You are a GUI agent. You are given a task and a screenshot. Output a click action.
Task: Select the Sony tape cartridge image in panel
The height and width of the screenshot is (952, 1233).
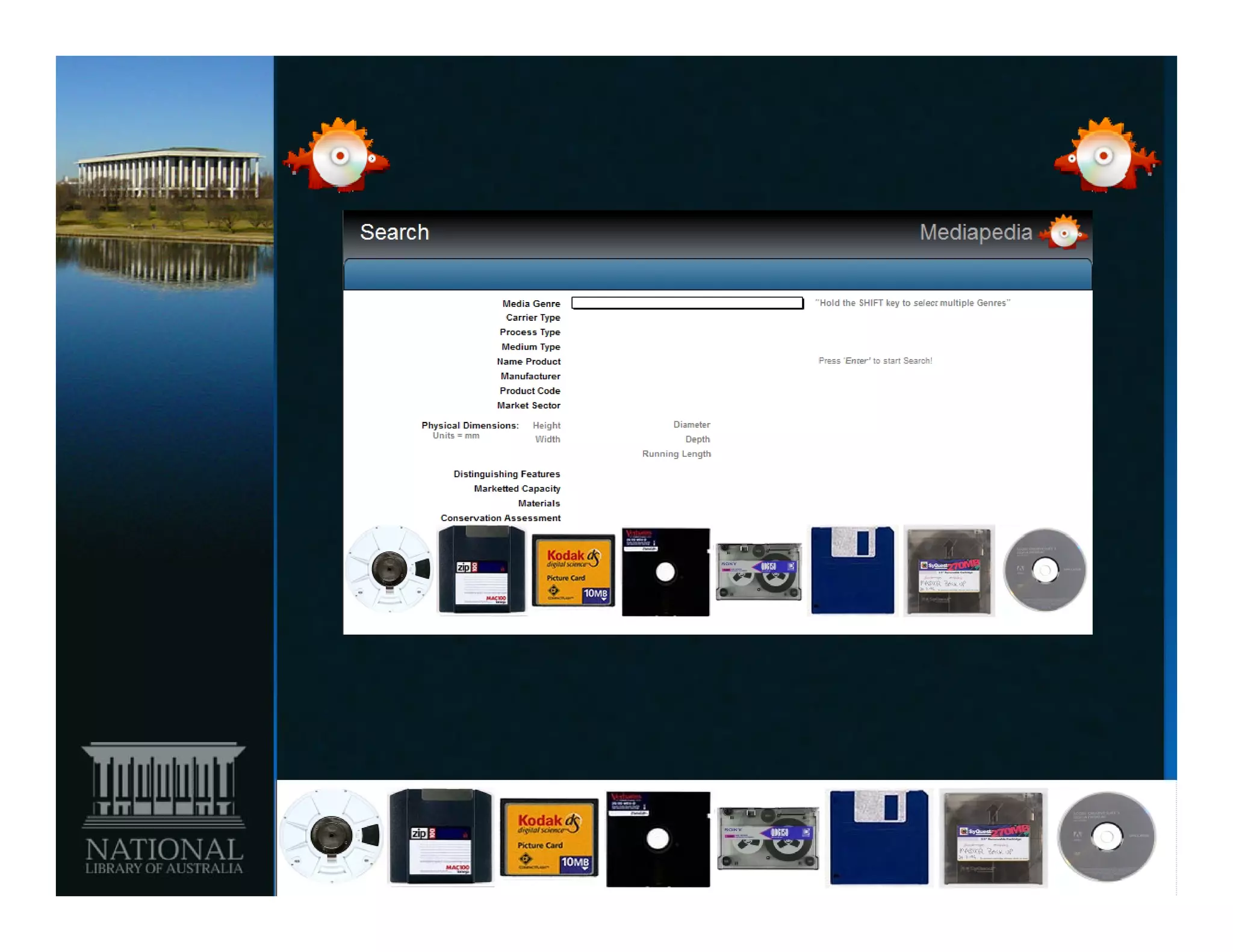759,571
